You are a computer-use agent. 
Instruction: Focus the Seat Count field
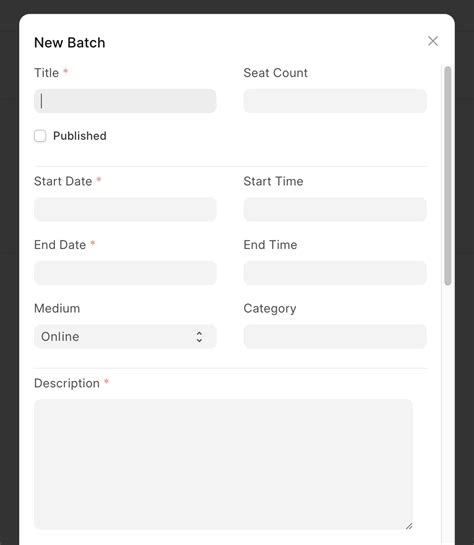pos(335,101)
